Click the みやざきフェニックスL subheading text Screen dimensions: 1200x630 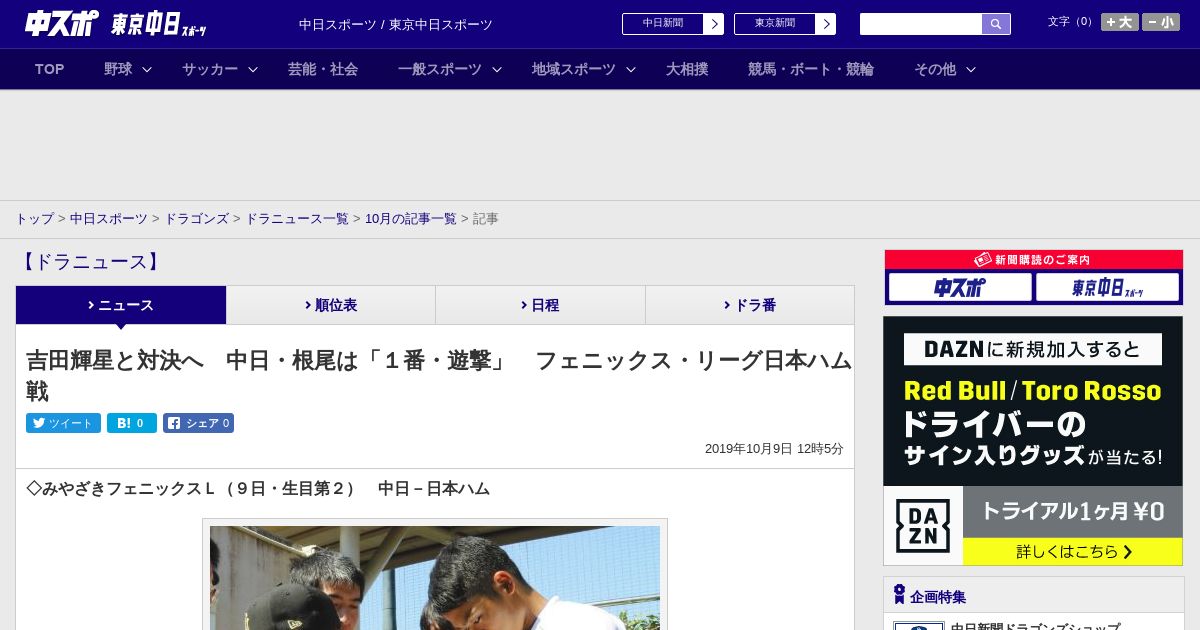tap(258, 489)
